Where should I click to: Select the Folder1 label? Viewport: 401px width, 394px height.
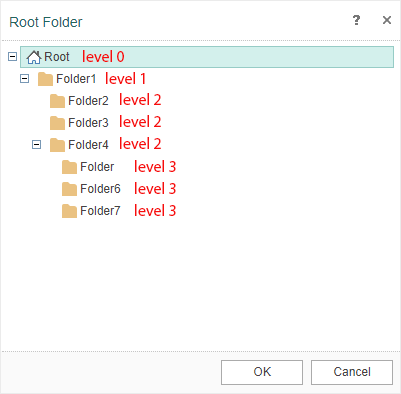(x=76, y=79)
